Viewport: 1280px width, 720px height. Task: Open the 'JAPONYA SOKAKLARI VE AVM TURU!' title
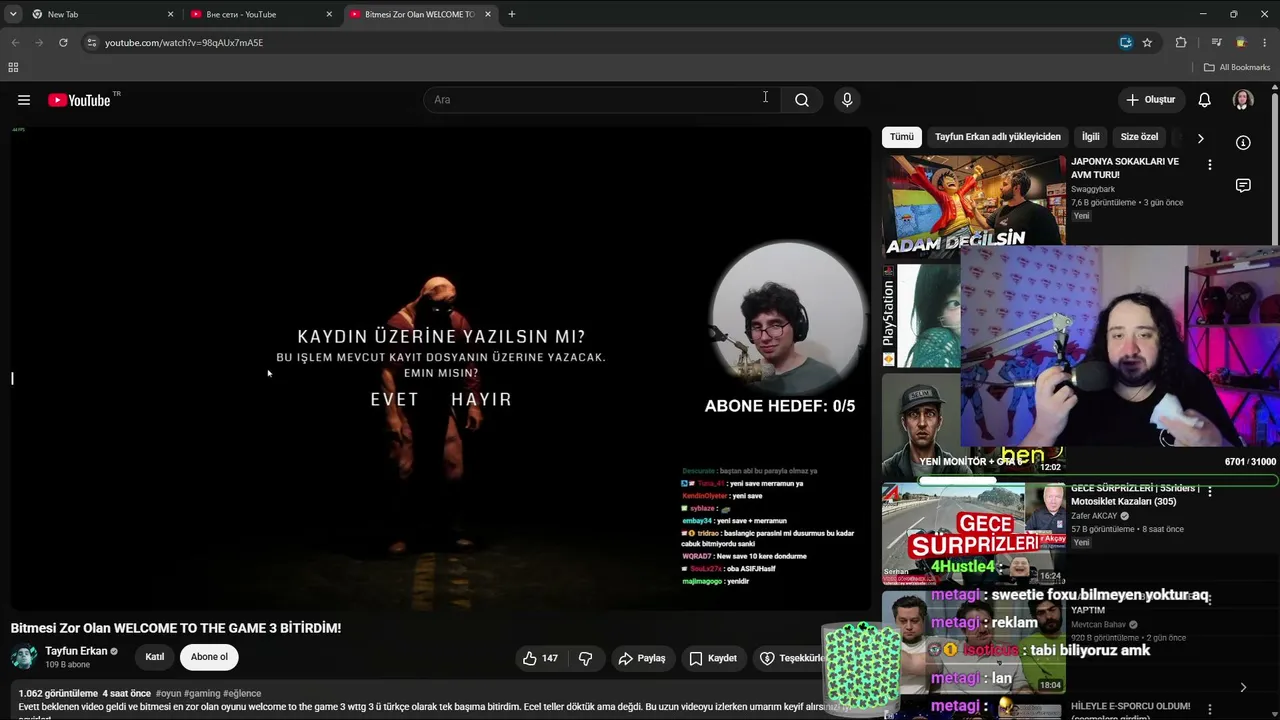1125,168
